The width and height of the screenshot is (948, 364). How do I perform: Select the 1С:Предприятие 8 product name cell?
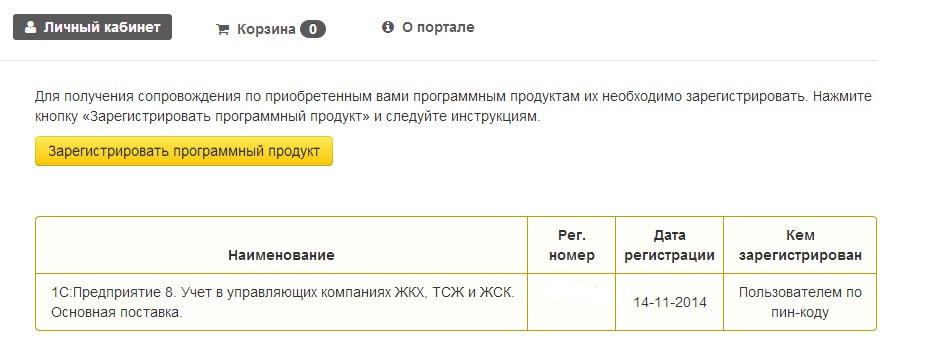pyautogui.click(x=281, y=302)
